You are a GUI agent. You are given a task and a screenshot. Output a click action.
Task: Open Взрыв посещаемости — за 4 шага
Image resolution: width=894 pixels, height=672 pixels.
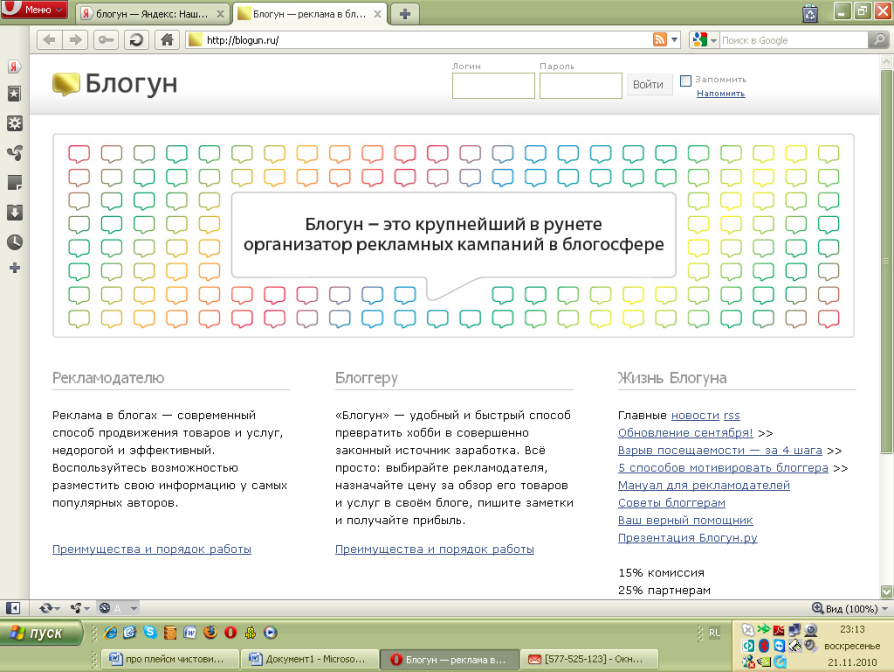coord(720,450)
